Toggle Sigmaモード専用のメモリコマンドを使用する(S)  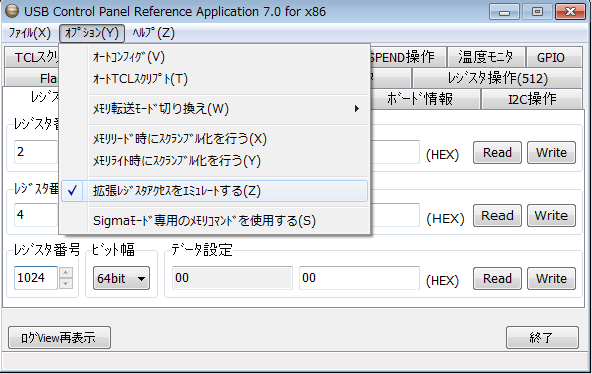[214, 220]
